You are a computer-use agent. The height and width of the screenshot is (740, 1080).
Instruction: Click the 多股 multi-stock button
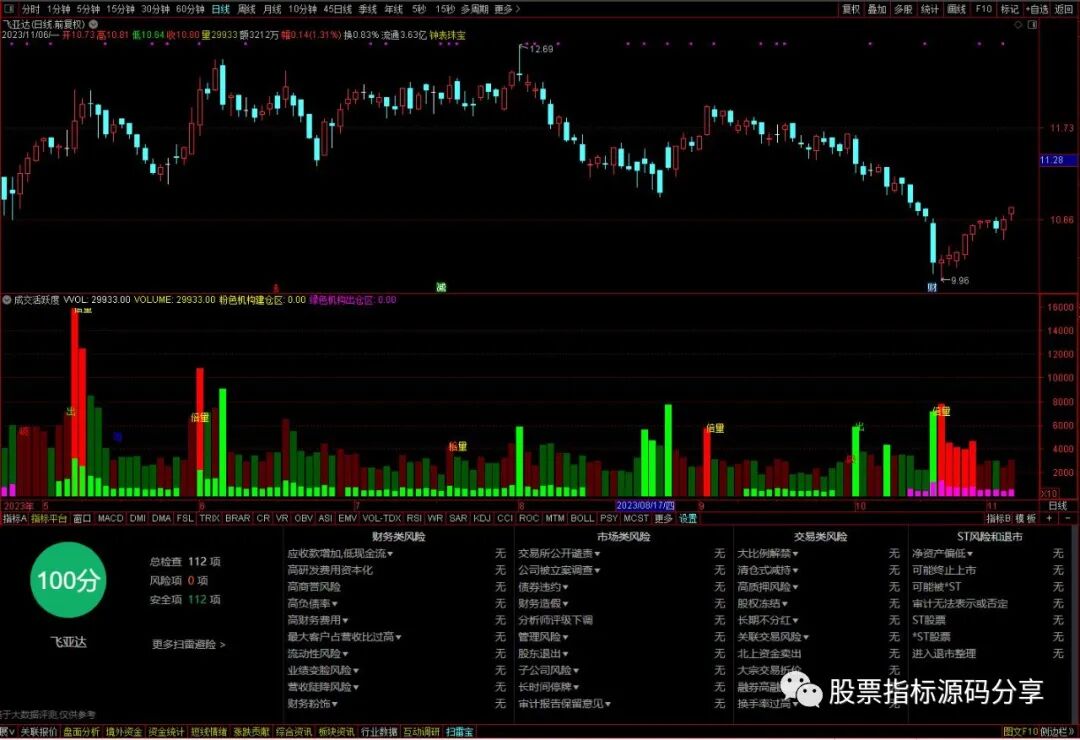[903, 9]
